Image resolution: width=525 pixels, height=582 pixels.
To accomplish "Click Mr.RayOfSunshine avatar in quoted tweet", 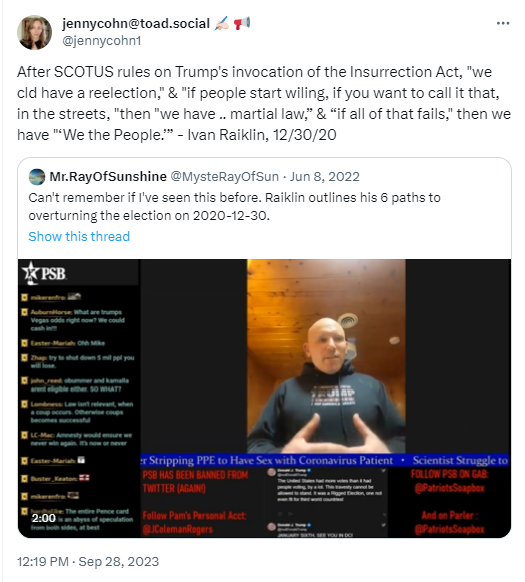I will (x=37, y=177).
